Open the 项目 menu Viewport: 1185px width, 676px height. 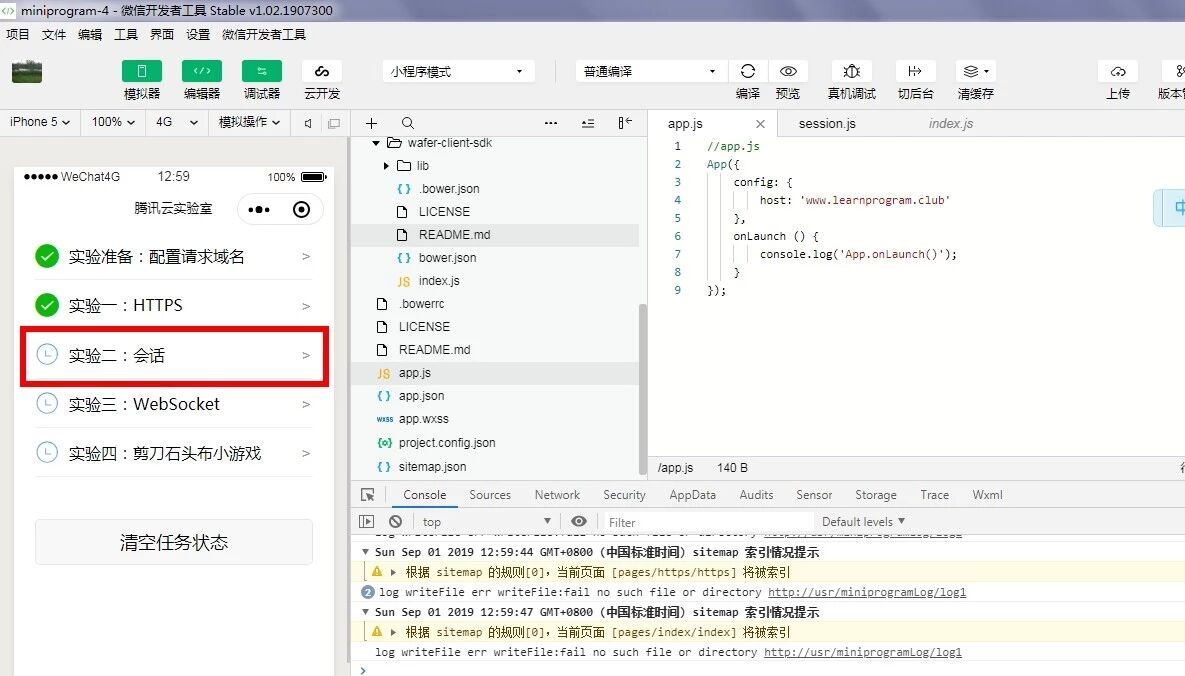(x=17, y=34)
